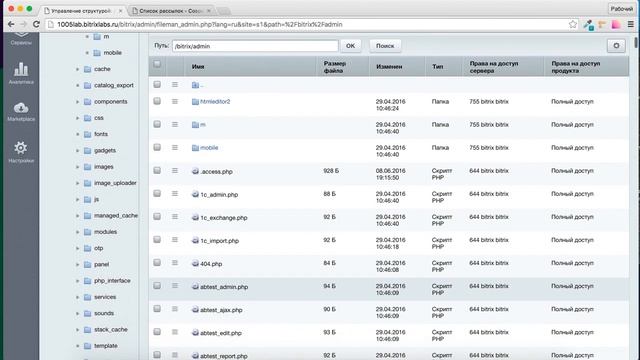Click the OK button next to the path
The width and height of the screenshot is (640, 360).
tap(350, 46)
